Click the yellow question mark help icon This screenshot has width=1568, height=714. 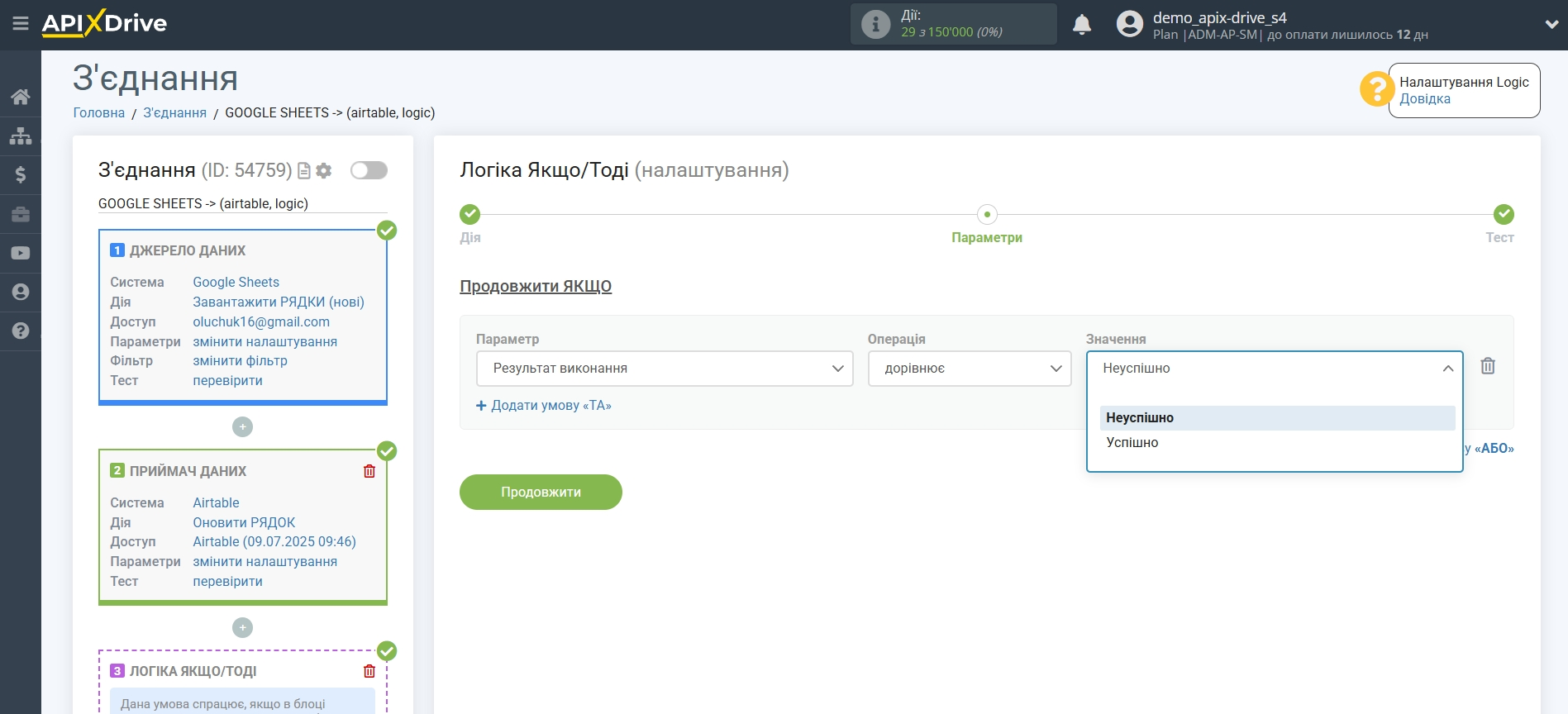tap(1376, 88)
